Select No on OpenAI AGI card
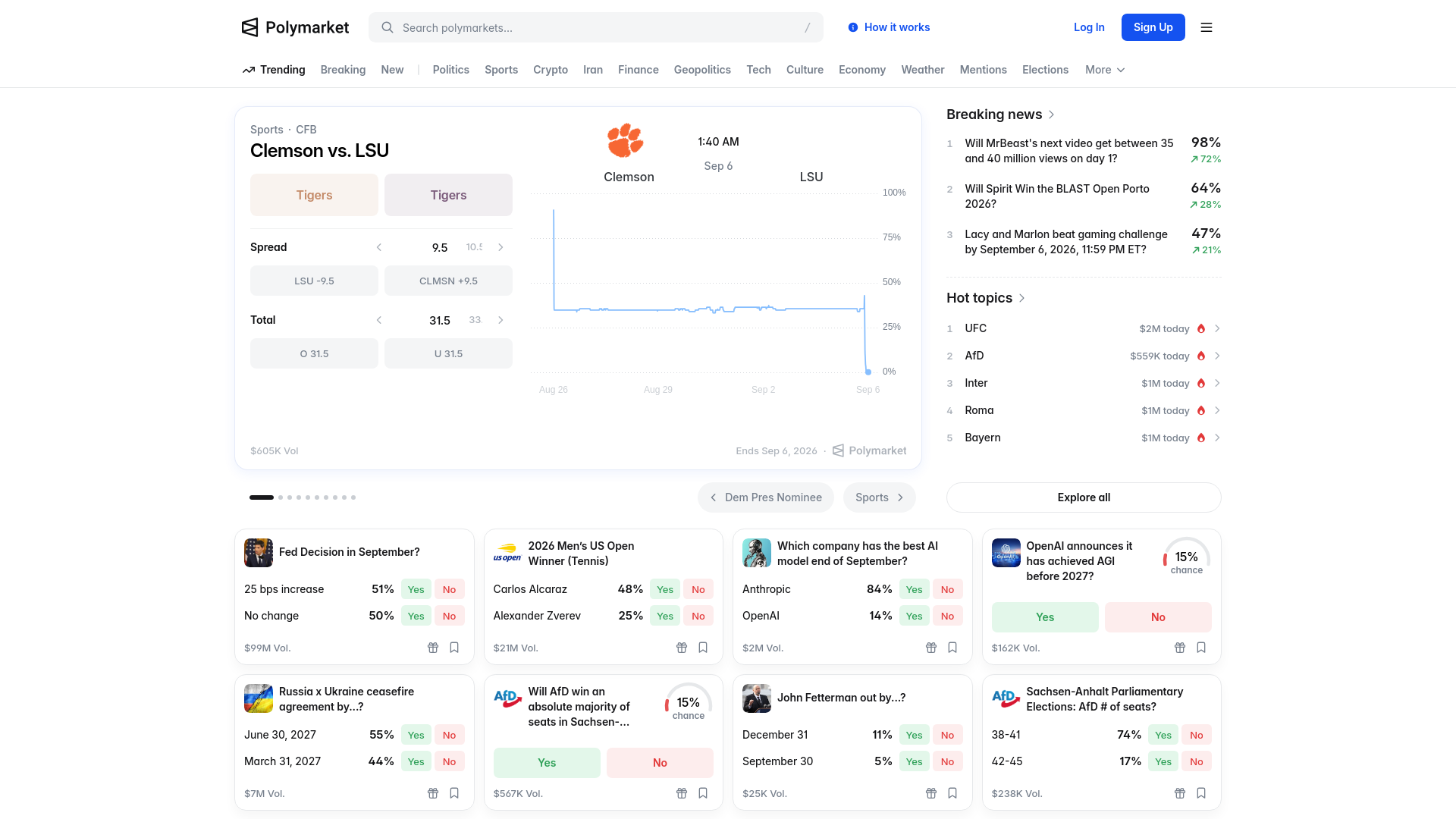The height and width of the screenshot is (819, 1456). [x=1158, y=617]
